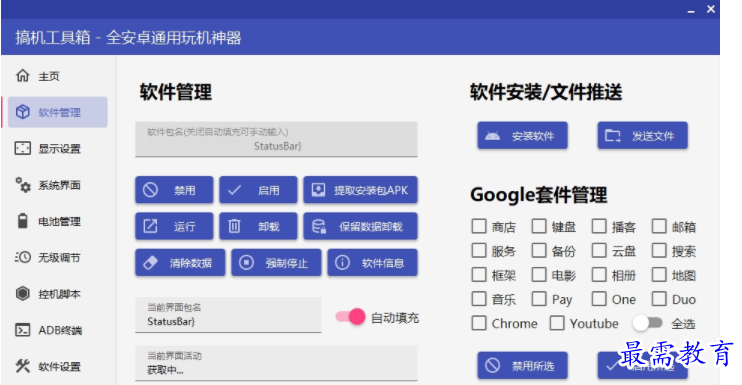This screenshot has width=742, height=385.
Task: Check the Pay checkbox
Action: [539, 299]
